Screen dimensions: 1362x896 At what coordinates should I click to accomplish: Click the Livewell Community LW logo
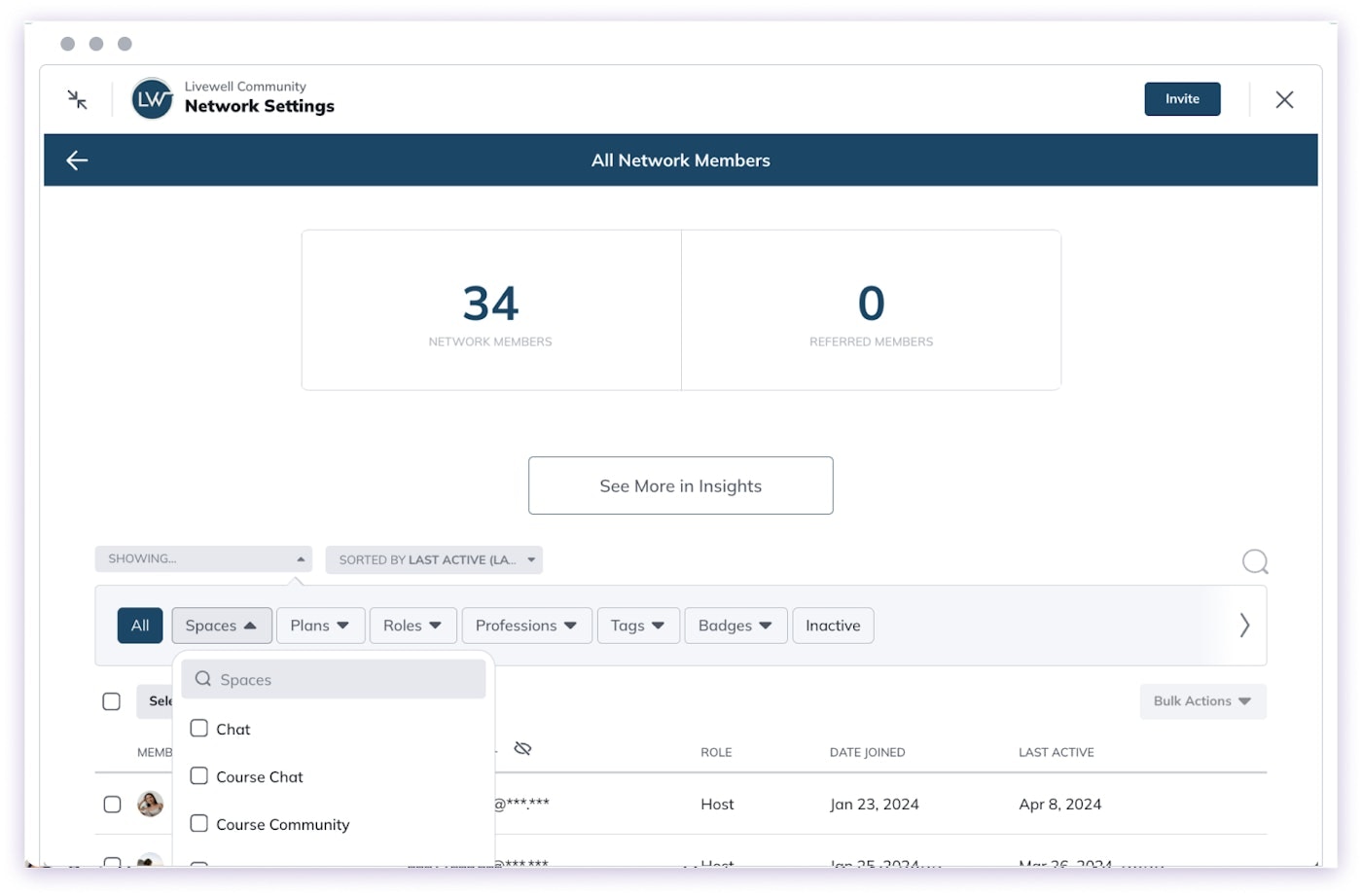(153, 98)
